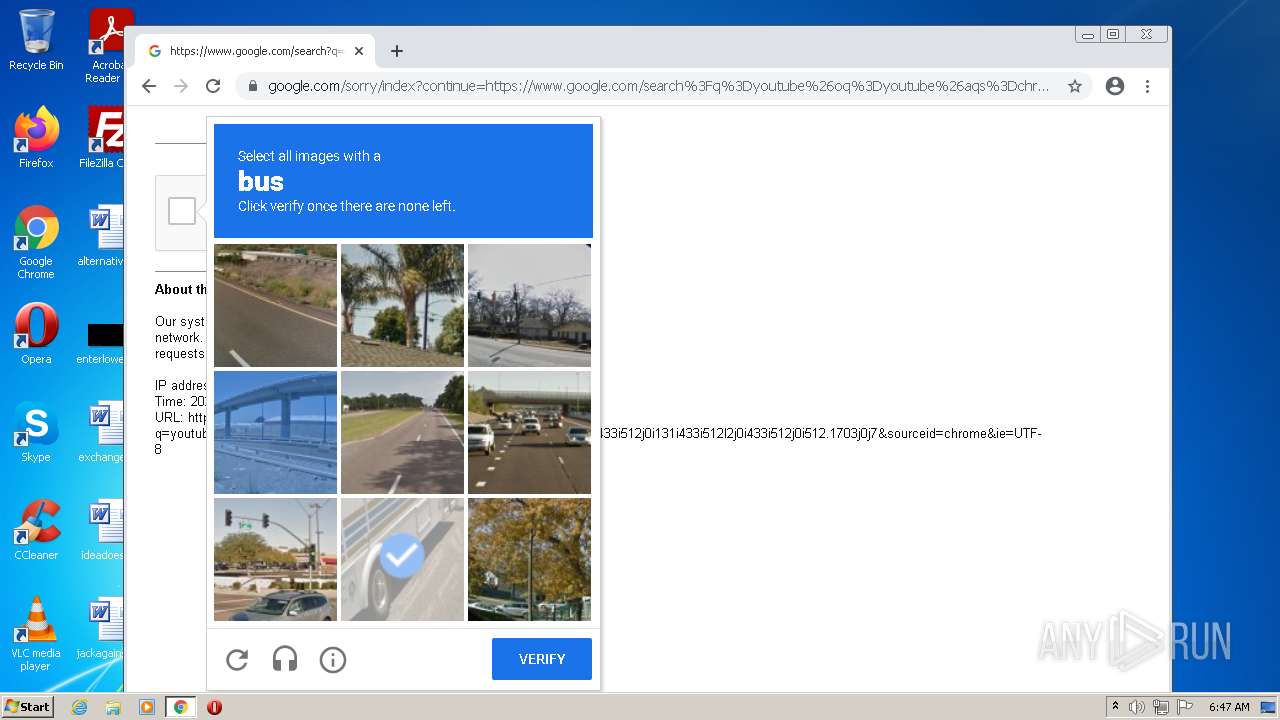The height and width of the screenshot is (720, 1280).
Task: Select the highway traffic image tile
Action: tap(529, 432)
